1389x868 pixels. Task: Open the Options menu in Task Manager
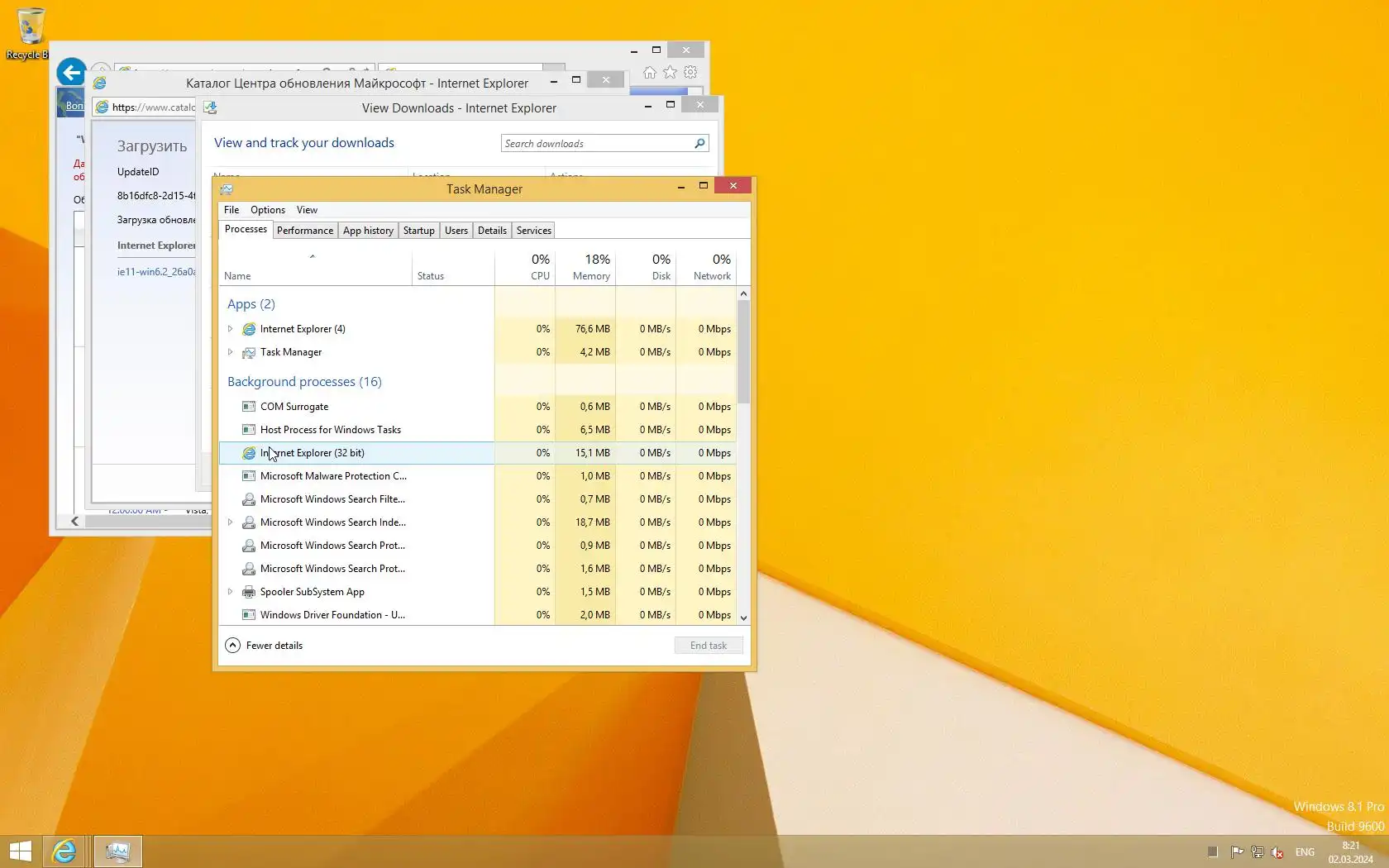click(268, 210)
